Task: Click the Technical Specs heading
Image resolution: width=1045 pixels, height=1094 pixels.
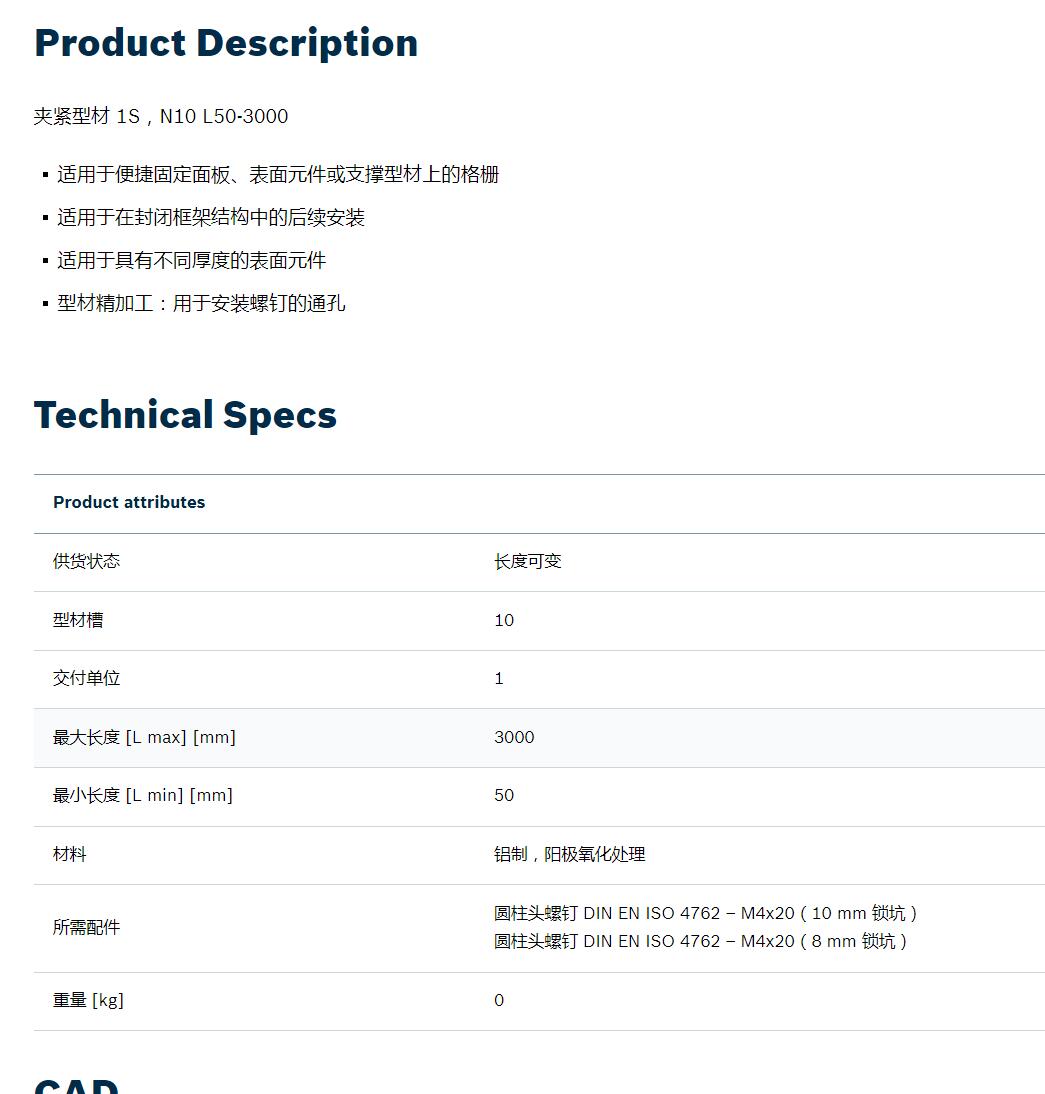Action: (x=186, y=415)
